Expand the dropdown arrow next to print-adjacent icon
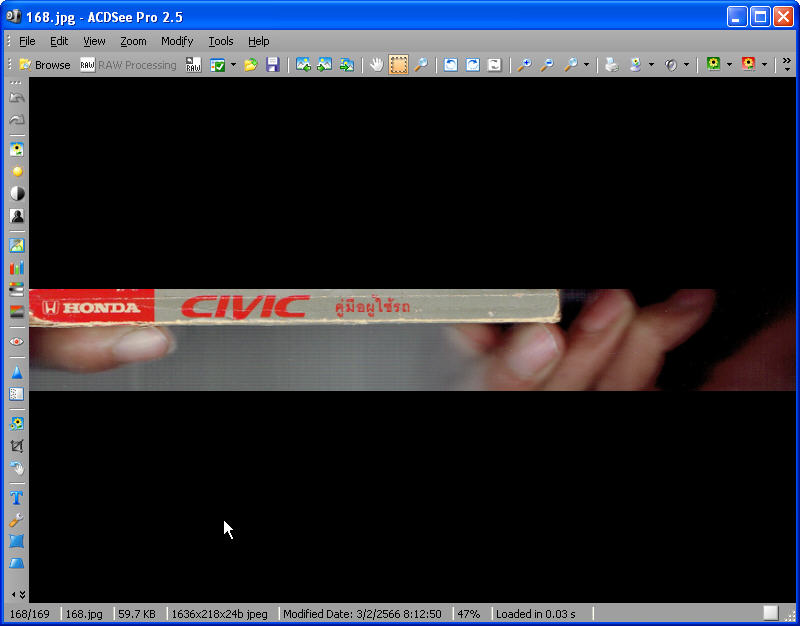800x626 pixels. point(652,65)
